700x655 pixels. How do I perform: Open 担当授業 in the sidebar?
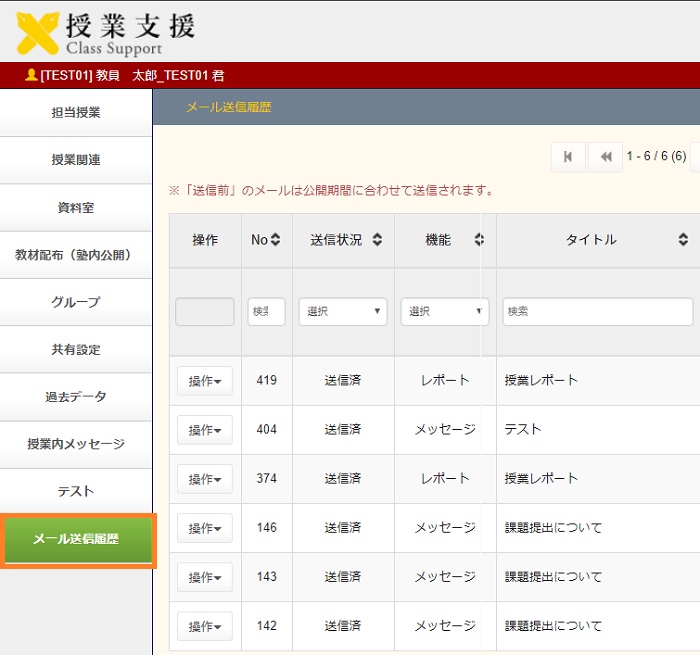[76, 113]
